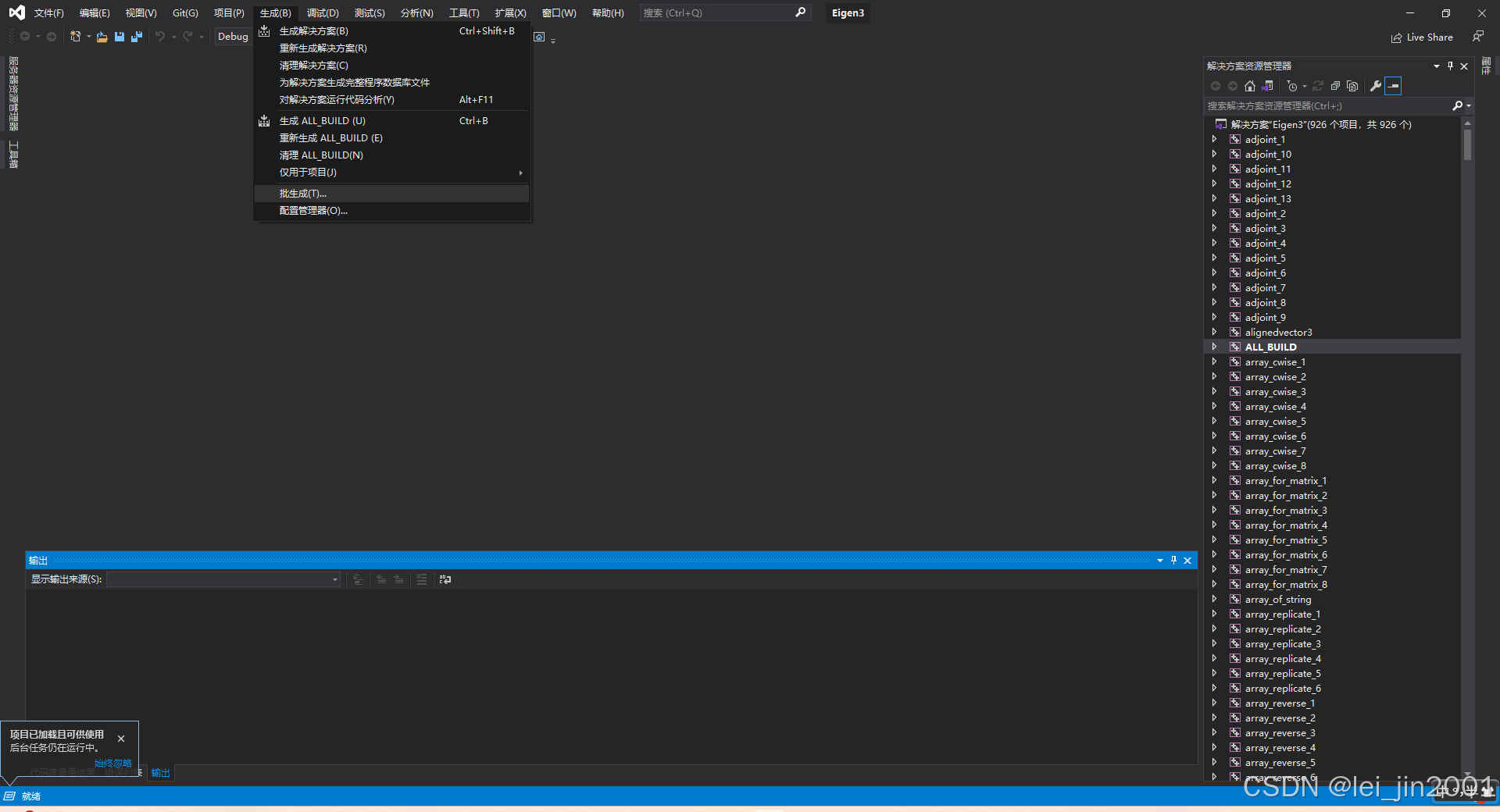This screenshot has height=812, width=1500.
Task: Clear all output in the output panel
Action: [x=422, y=579]
